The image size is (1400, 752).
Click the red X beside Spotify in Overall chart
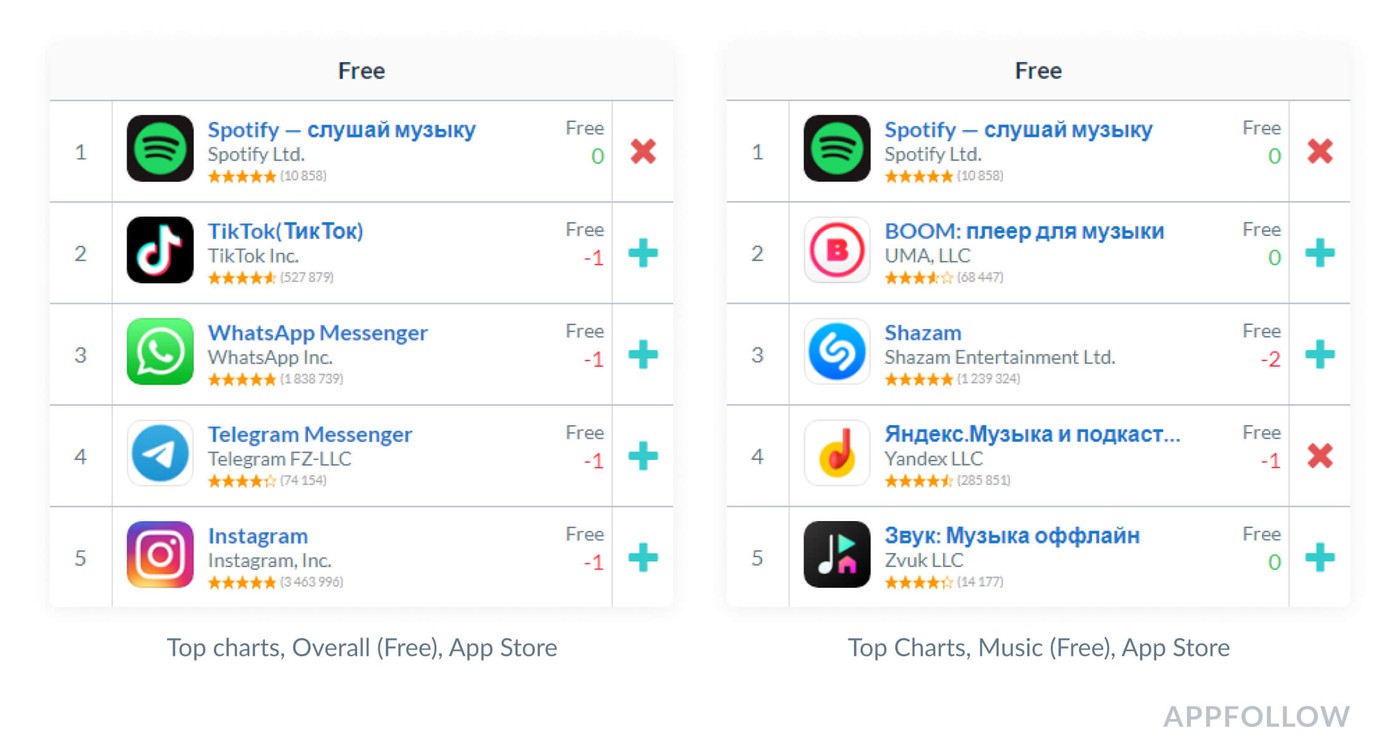click(643, 151)
